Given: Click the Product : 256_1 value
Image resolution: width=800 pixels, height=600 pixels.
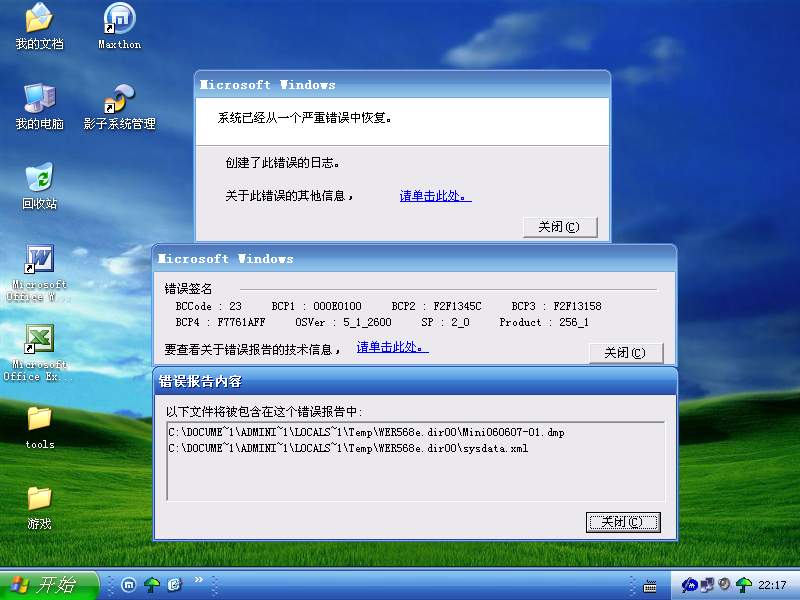Looking at the screenshot, I should point(544,322).
